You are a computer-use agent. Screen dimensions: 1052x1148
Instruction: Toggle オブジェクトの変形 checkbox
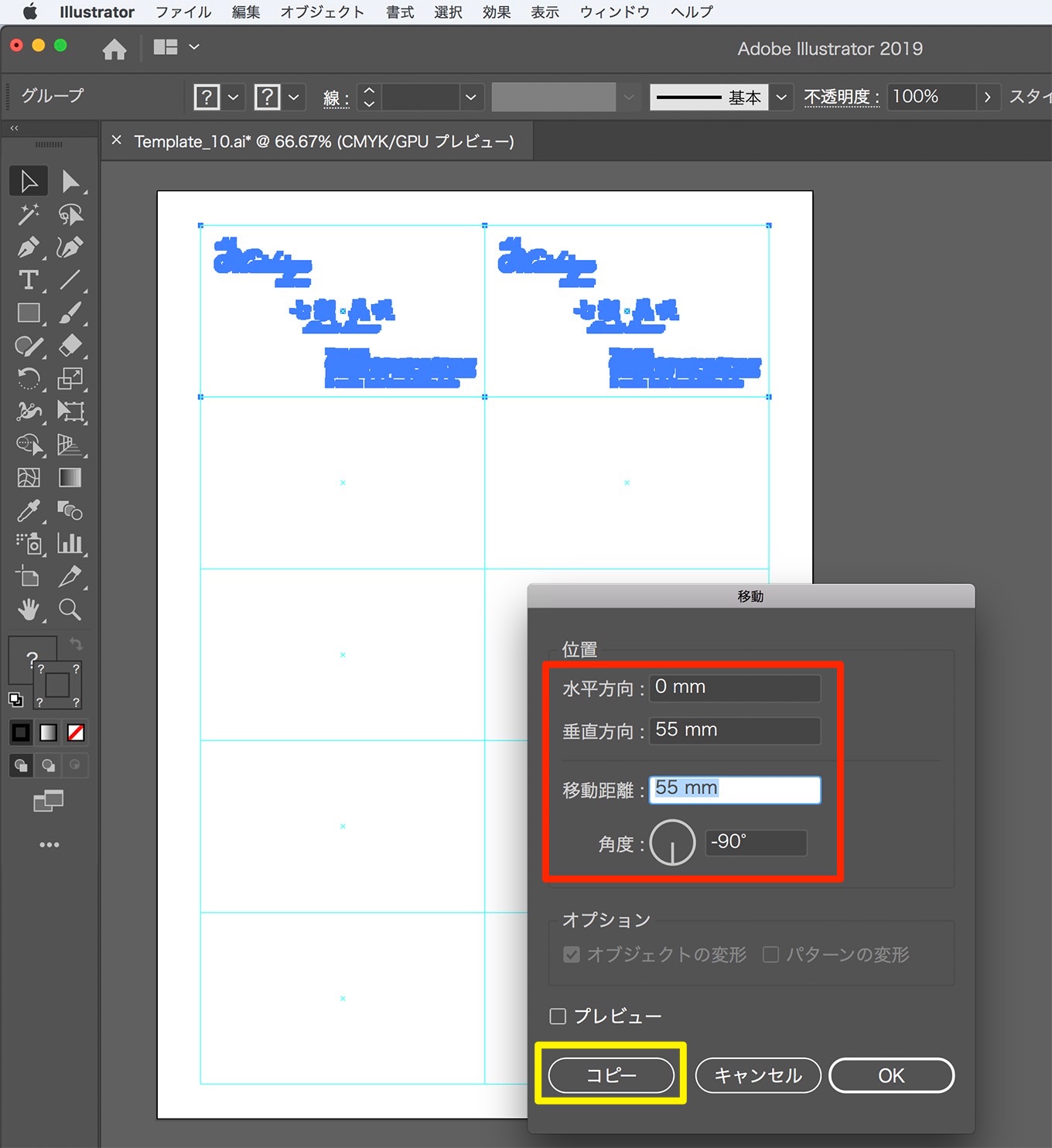[572, 955]
